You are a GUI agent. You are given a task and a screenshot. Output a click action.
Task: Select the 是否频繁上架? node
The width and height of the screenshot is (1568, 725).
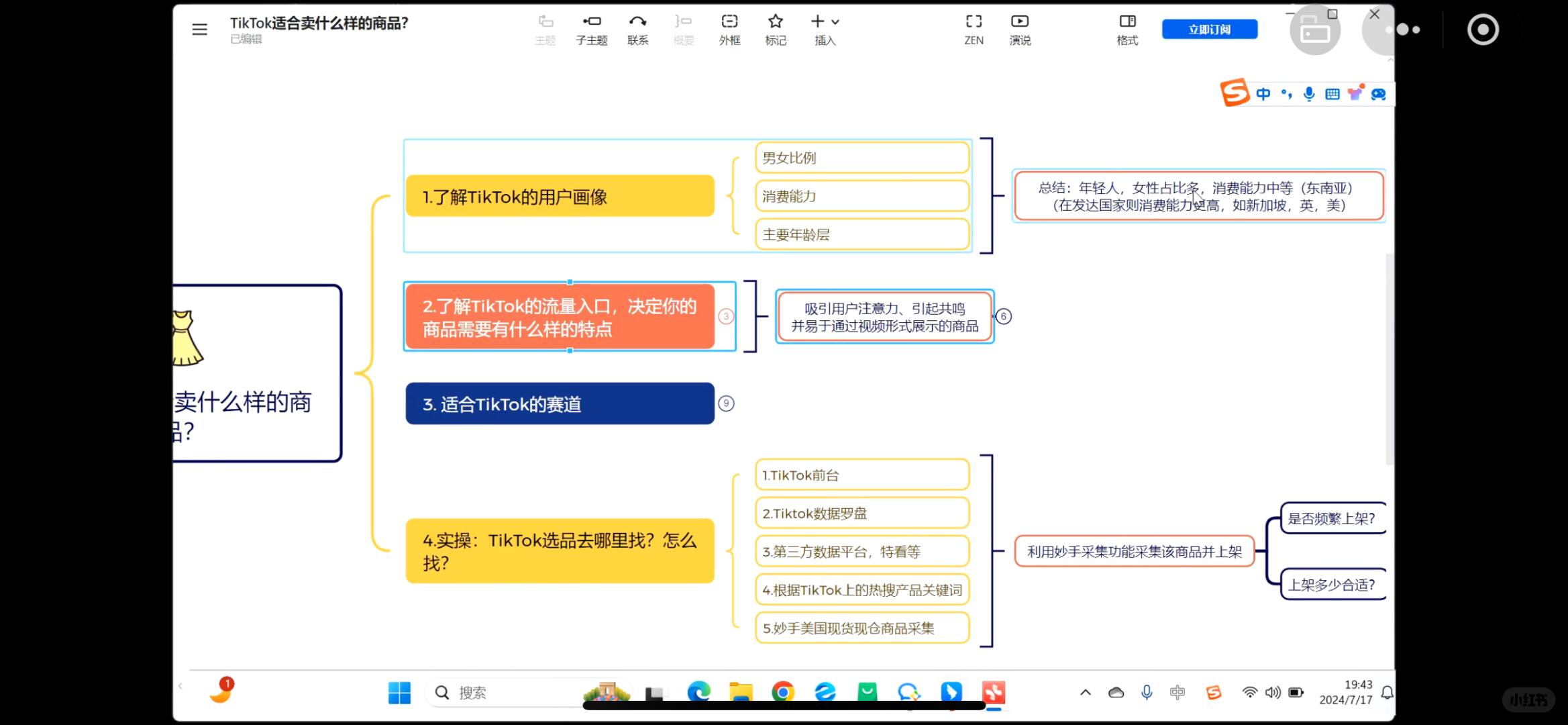tap(1332, 518)
